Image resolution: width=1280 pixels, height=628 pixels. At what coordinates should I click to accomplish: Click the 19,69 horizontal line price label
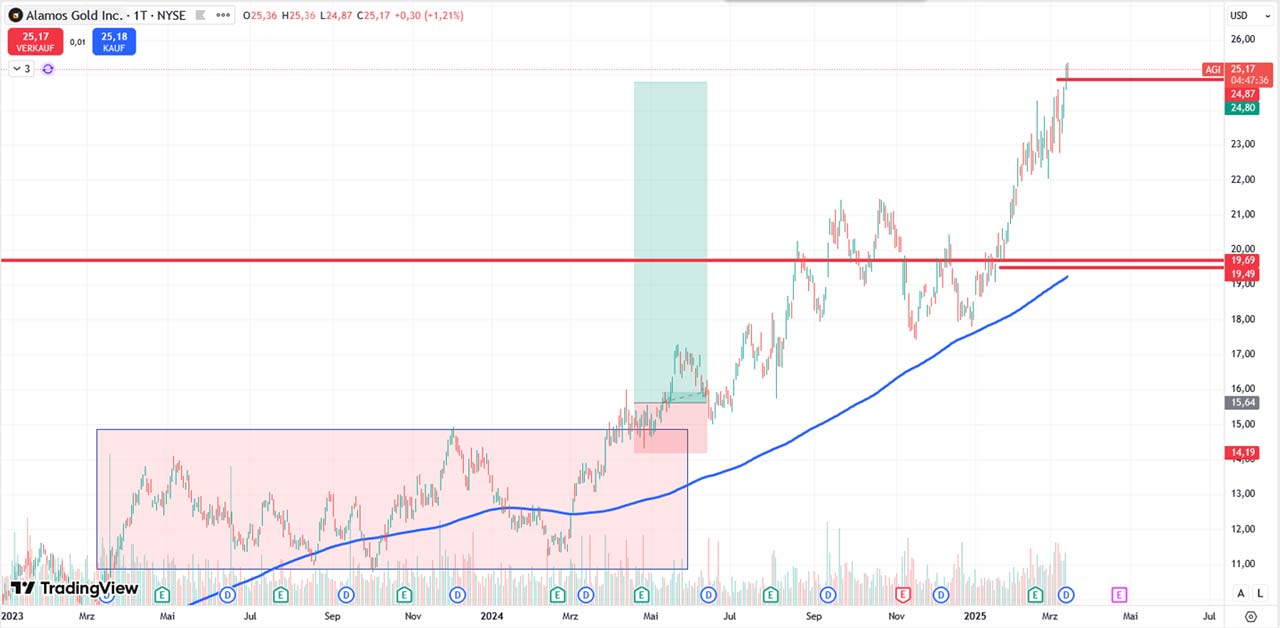pos(1243,260)
